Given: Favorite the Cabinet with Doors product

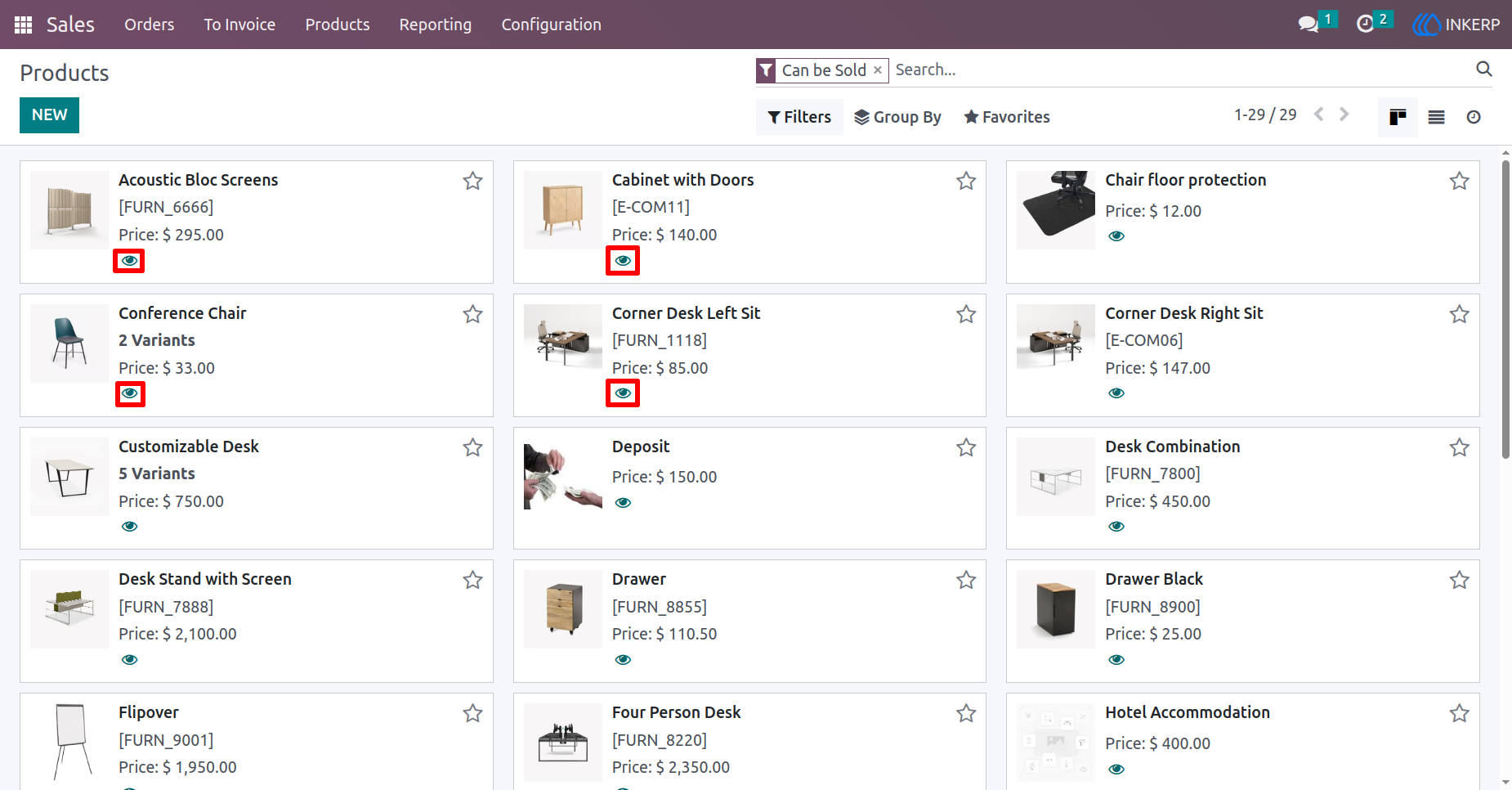Looking at the screenshot, I should click(x=966, y=181).
